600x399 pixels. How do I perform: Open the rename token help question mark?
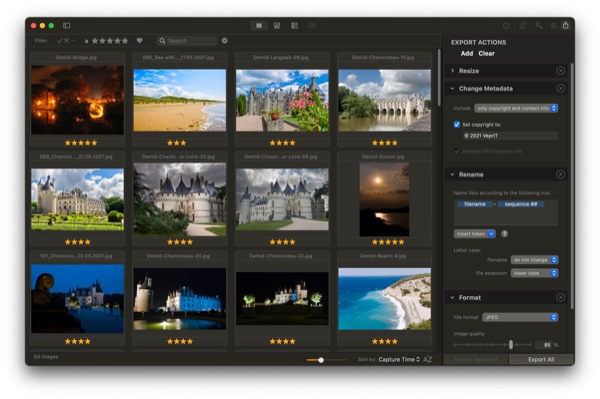tap(504, 234)
